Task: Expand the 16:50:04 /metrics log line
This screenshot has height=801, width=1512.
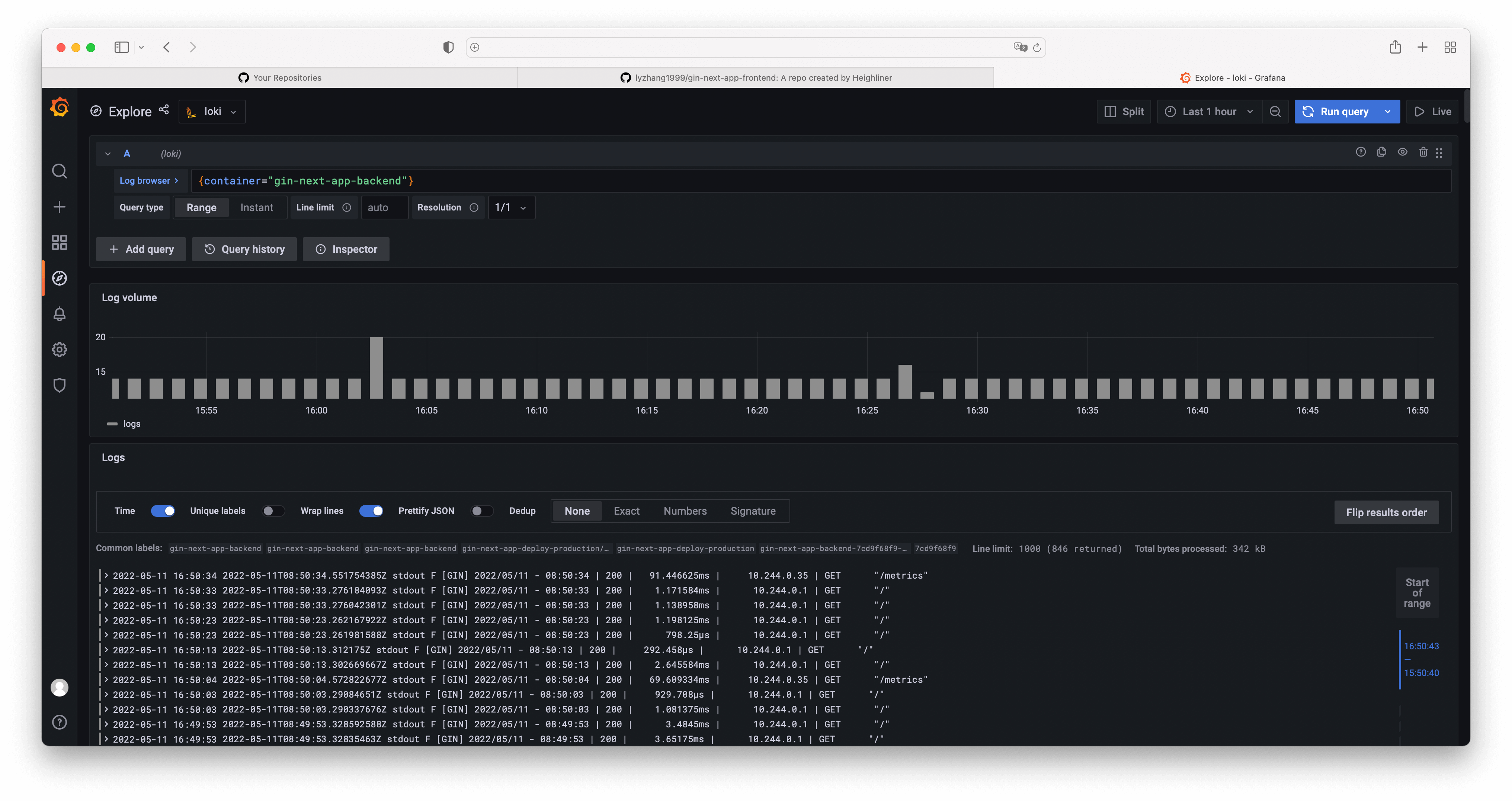Action: [x=106, y=679]
